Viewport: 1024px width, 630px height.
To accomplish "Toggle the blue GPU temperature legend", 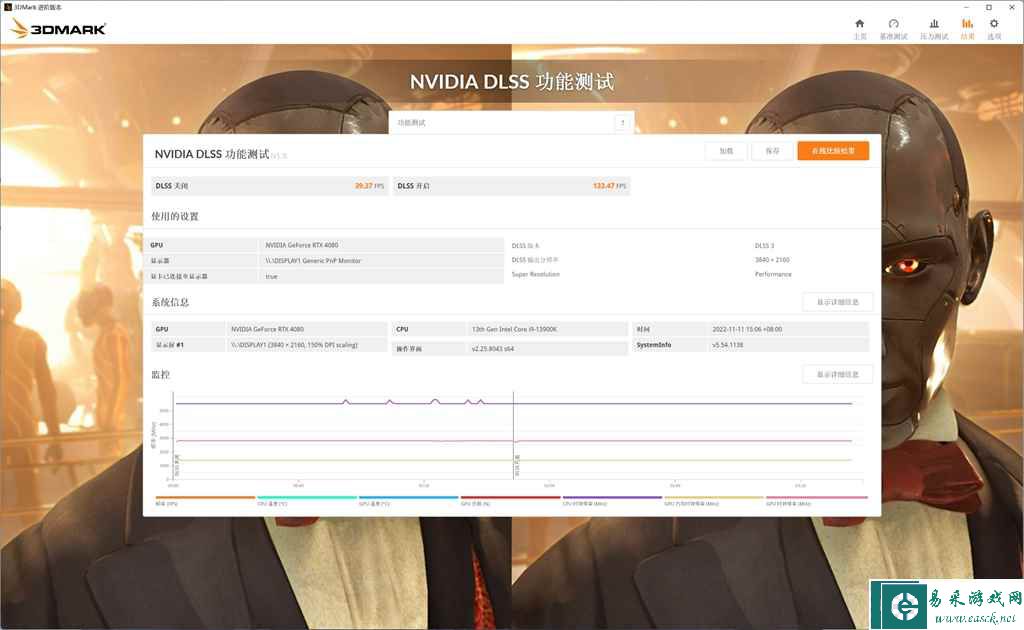I will (x=409, y=501).
